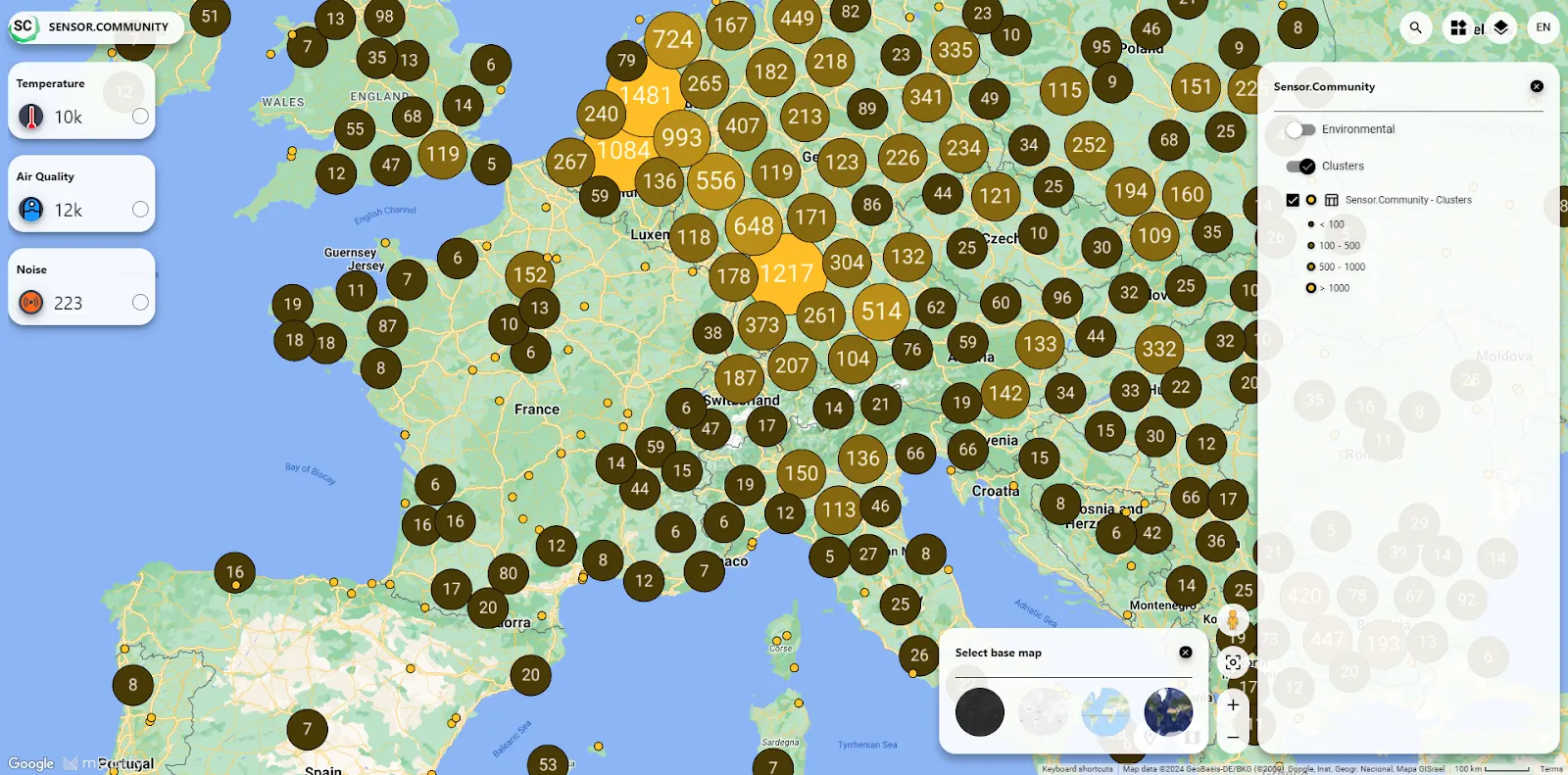Click the Air Quality mask icon

coord(31,210)
